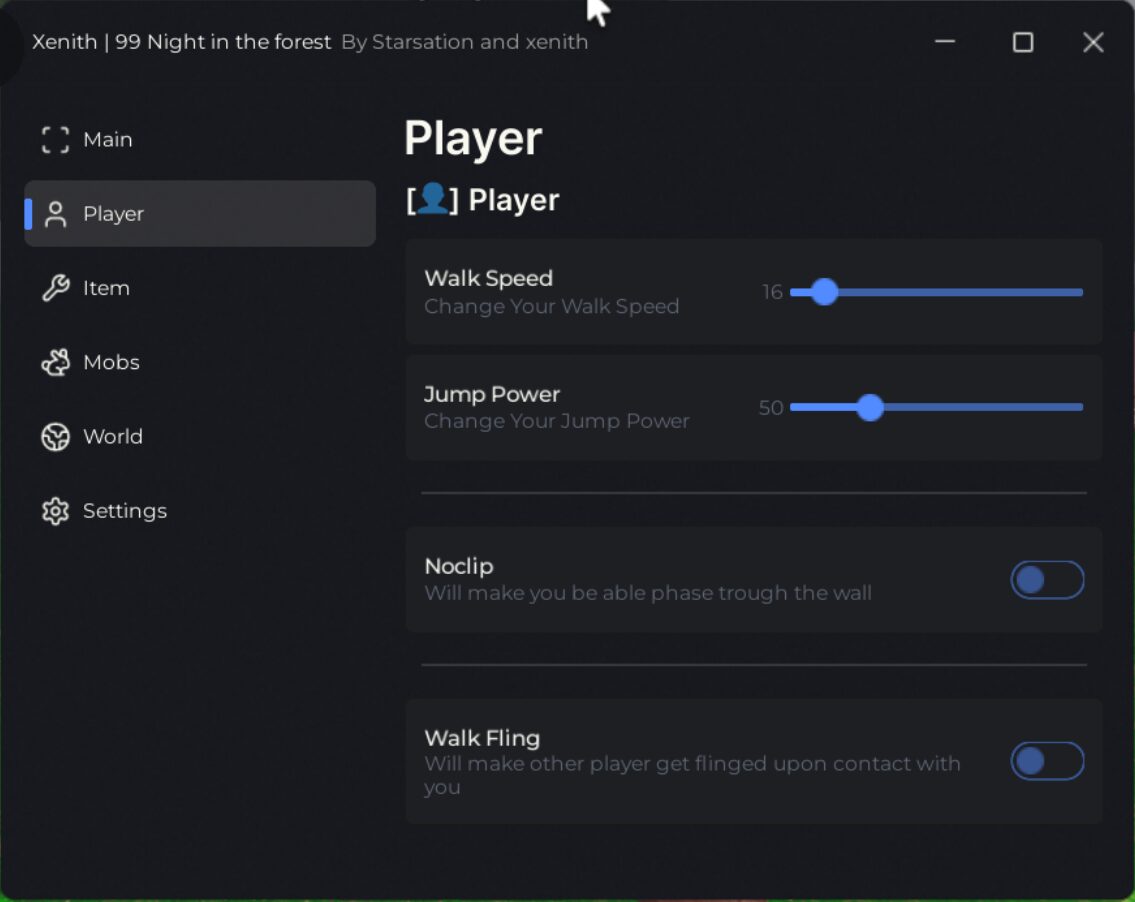Turn on the Walk Fling switch
Image resolution: width=1135 pixels, height=902 pixels.
click(1047, 761)
